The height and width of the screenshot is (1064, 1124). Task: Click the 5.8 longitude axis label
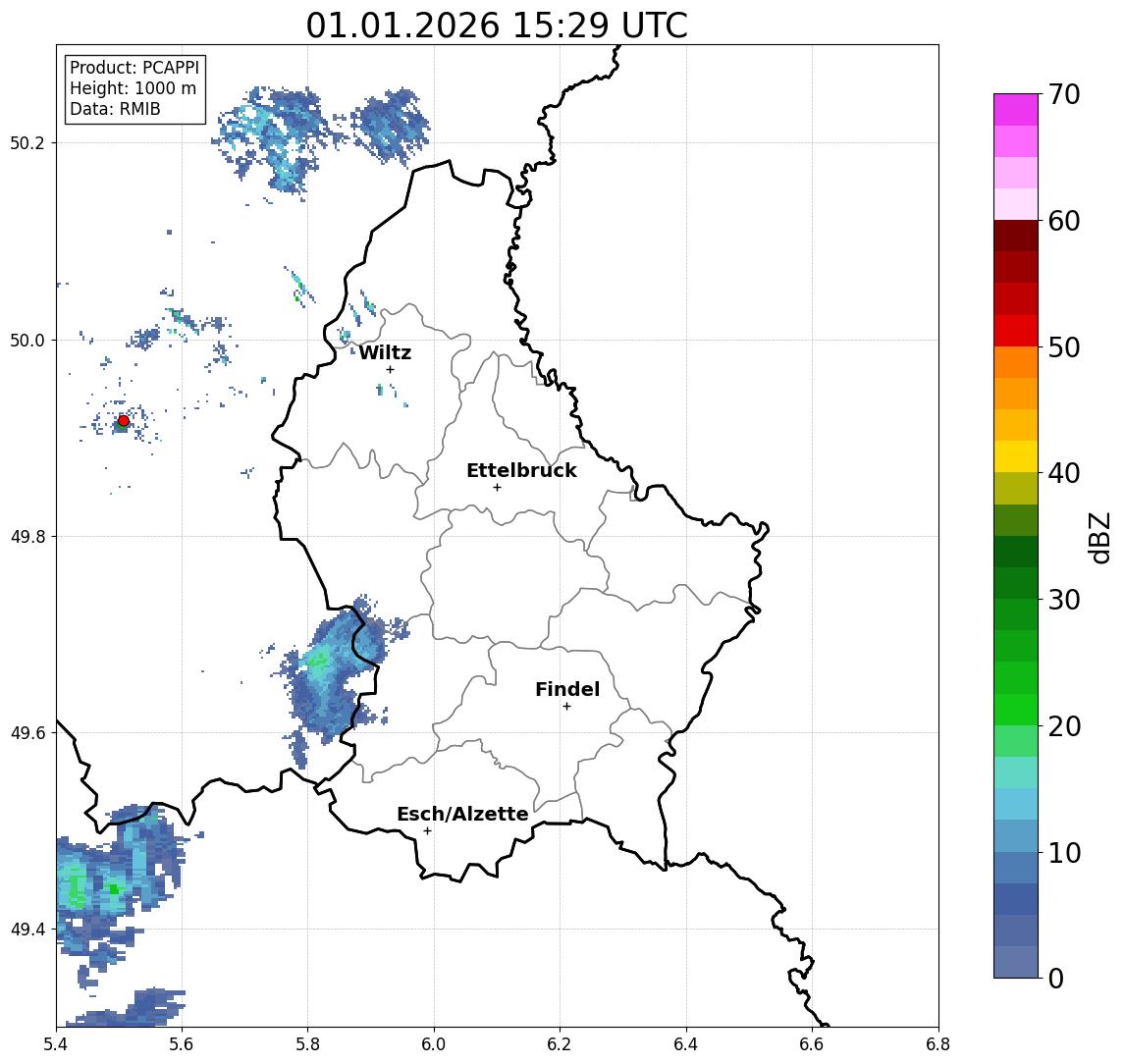pyautogui.click(x=307, y=1044)
